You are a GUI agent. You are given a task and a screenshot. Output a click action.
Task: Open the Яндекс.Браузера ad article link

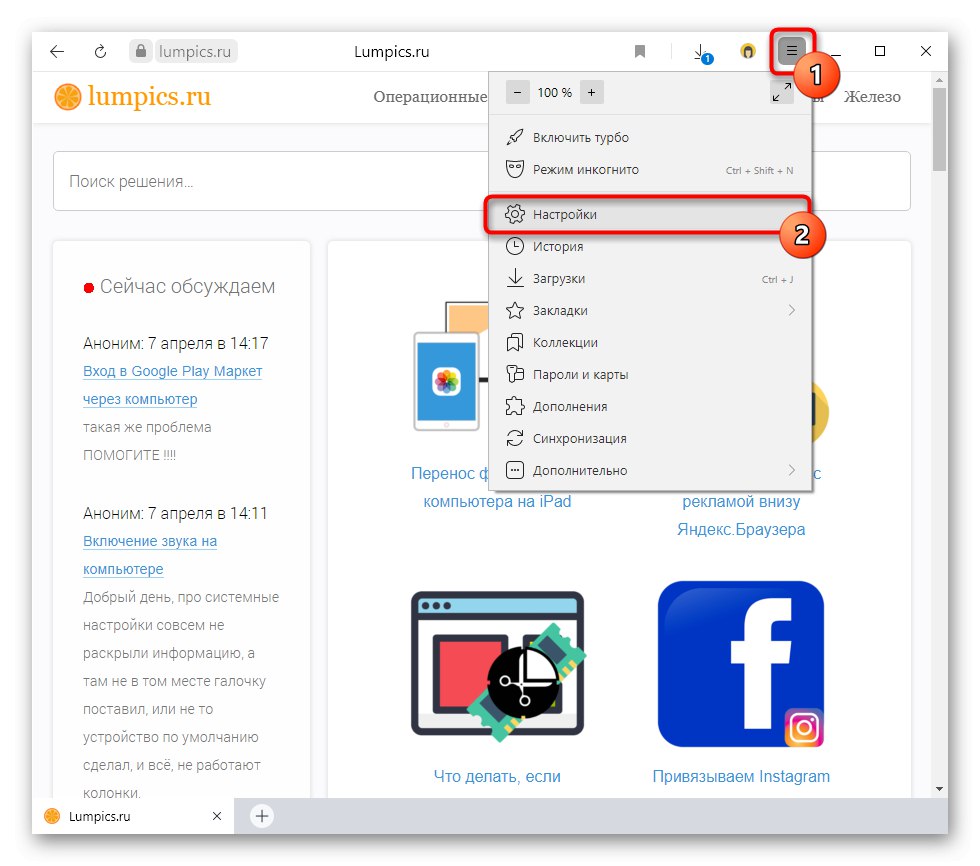click(741, 515)
